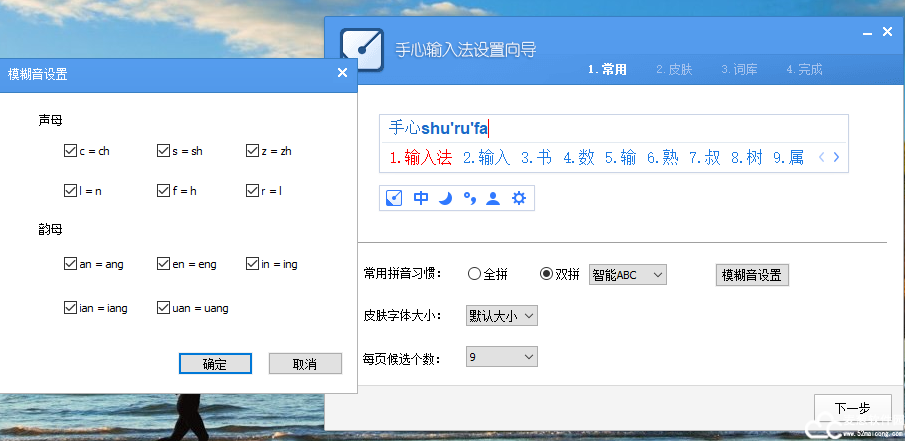Toggle the punctuation mode icon
The width and height of the screenshot is (905, 441).
(470, 199)
